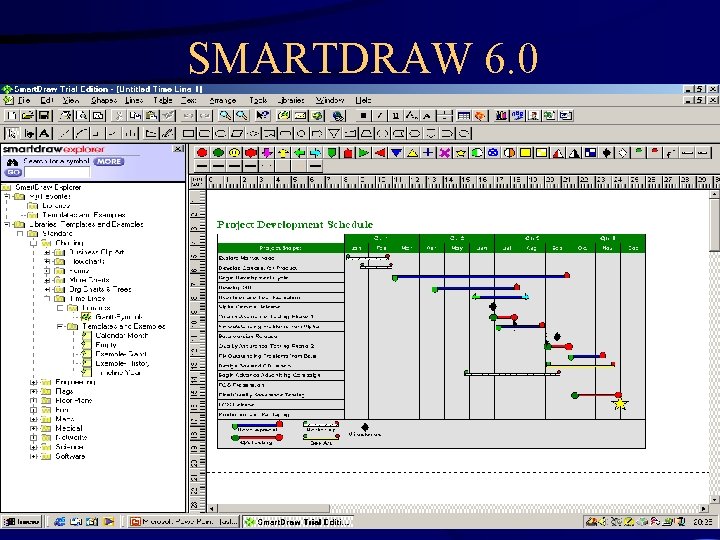Click the MORE button in explorer
The image size is (720, 540).
click(x=109, y=162)
